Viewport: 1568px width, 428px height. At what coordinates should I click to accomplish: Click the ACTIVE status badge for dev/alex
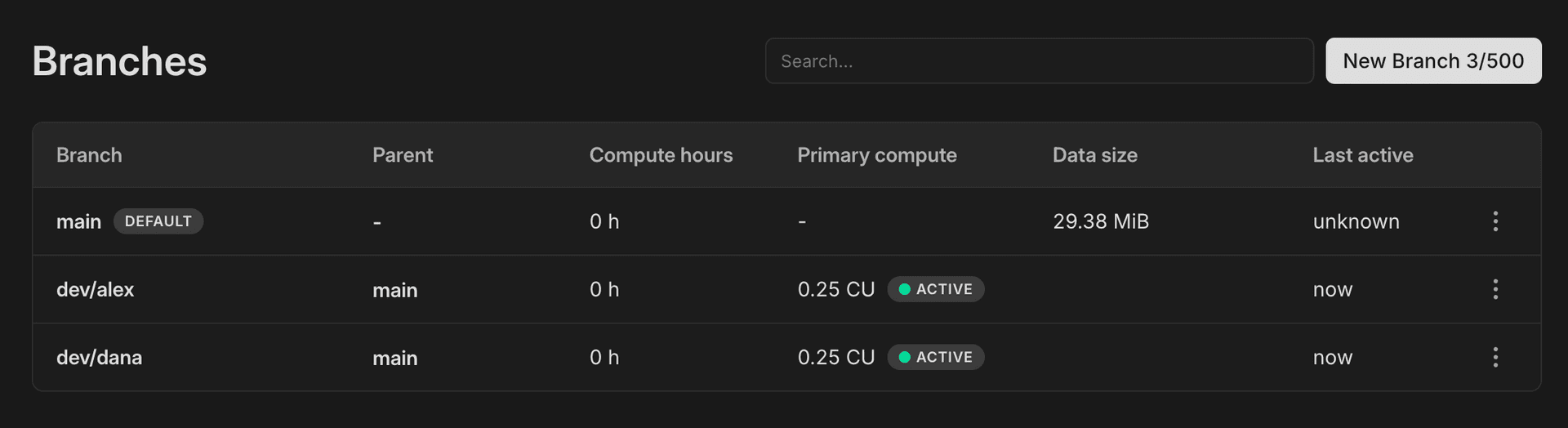(x=935, y=289)
